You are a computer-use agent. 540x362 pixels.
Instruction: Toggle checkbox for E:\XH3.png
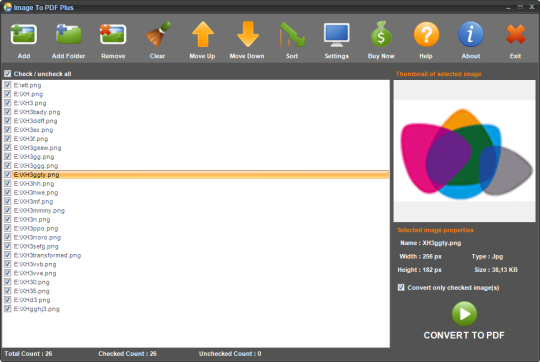click(x=8, y=103)
